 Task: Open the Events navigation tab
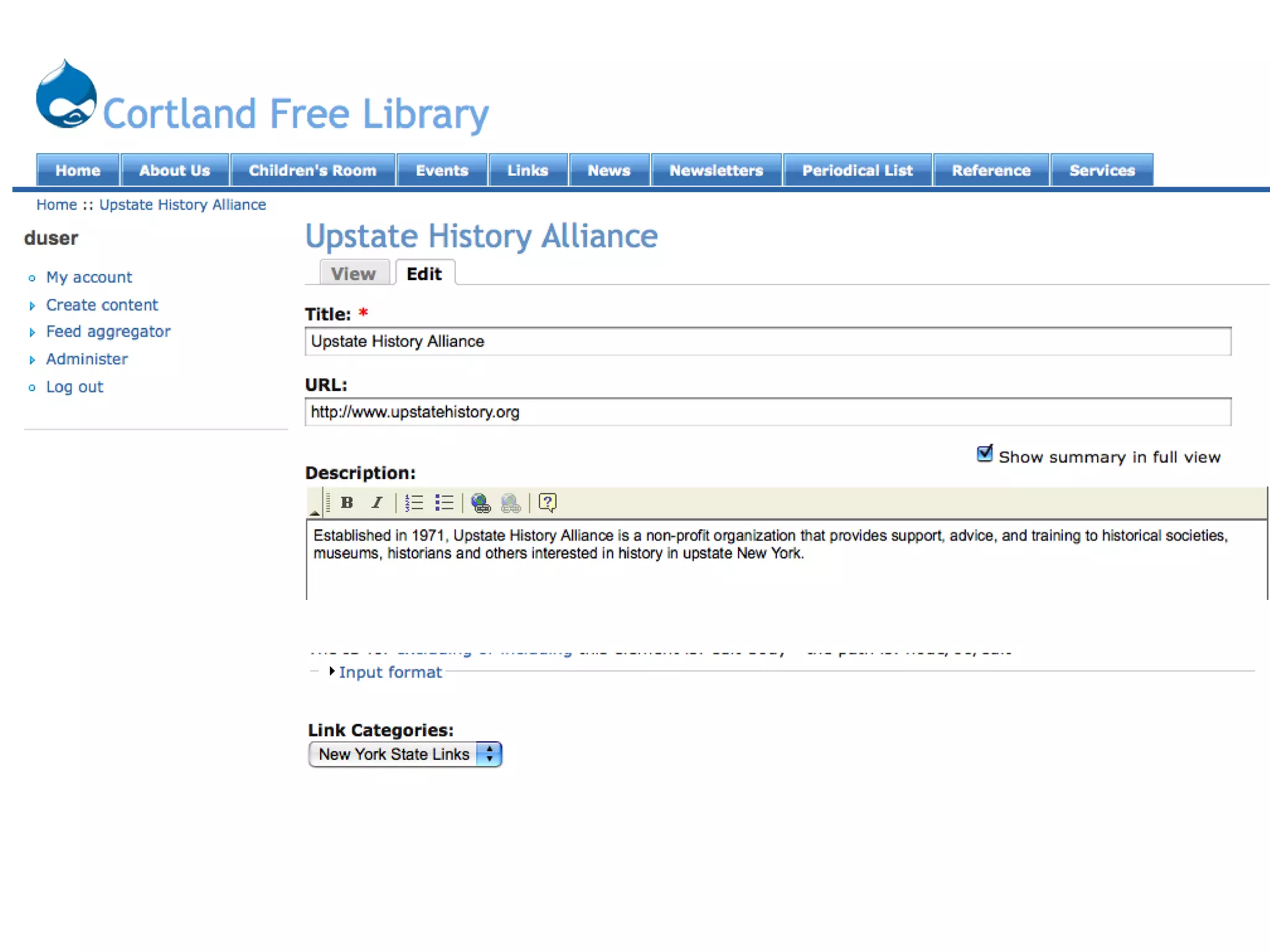442,170
